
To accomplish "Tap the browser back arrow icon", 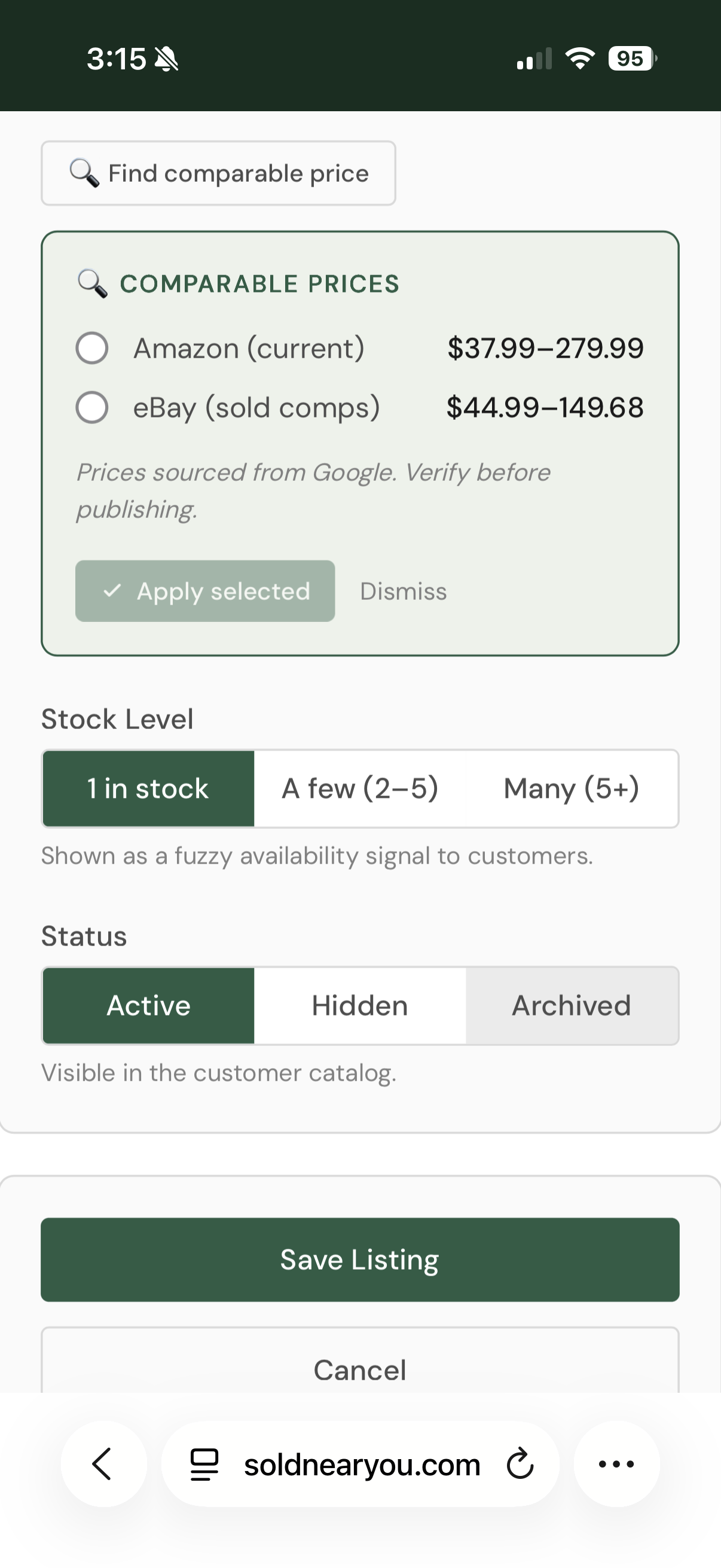I will pyautogui.click(x=102, y=1464).
